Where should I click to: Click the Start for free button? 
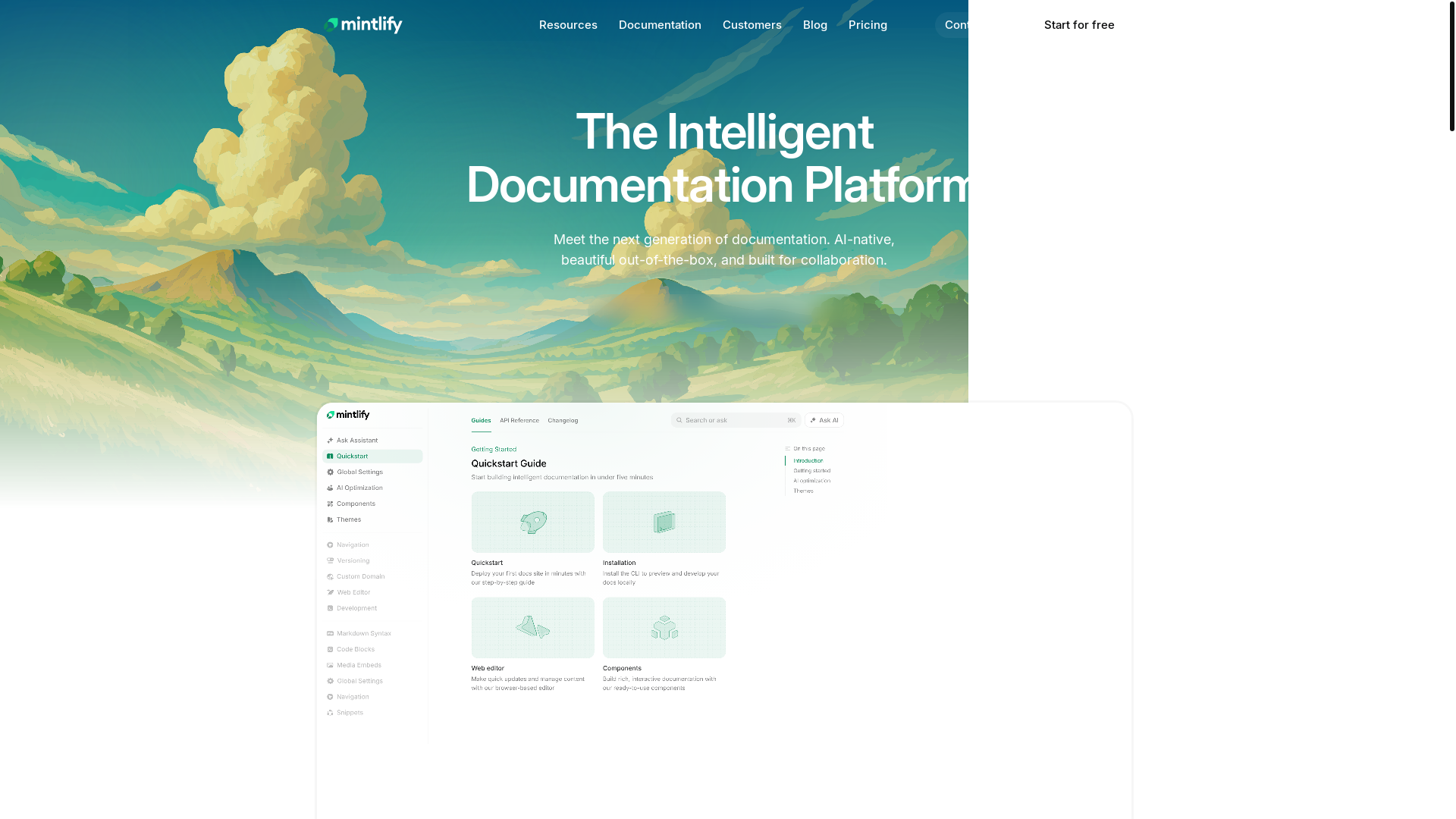(1079, 25)
